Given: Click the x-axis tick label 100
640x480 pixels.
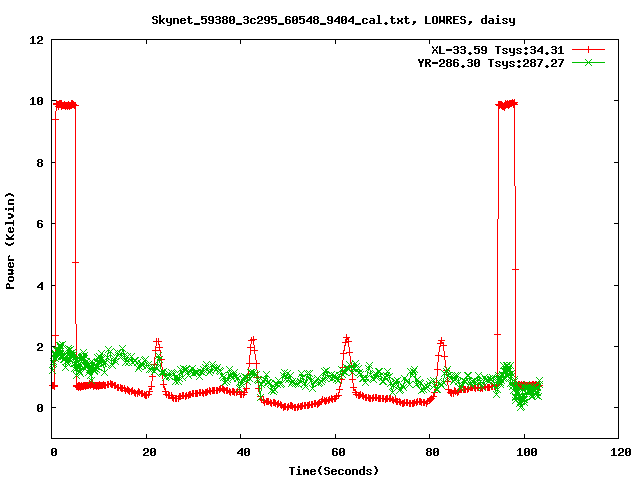Looking at the screenshot, I should [x=527, y=452].
